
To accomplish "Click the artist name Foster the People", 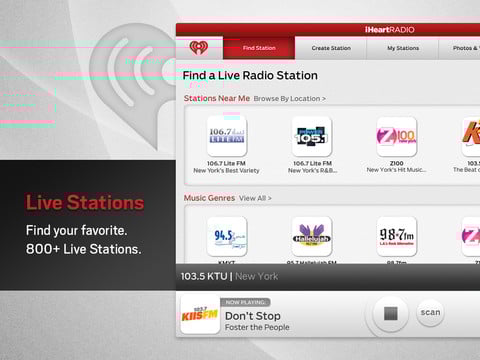I will pyautogui.click(x=257, y=327).
